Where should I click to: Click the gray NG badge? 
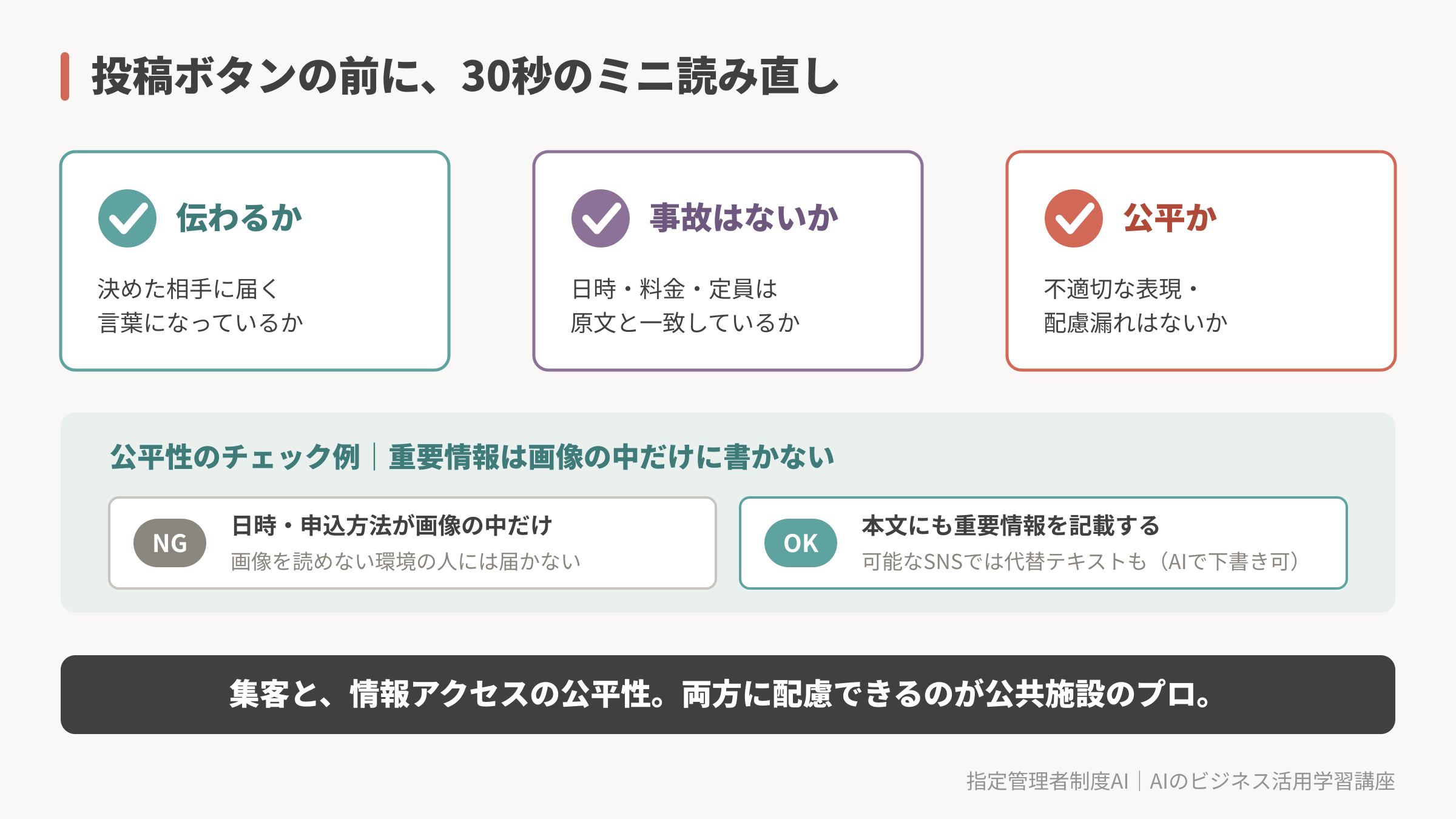coord(170,543)
